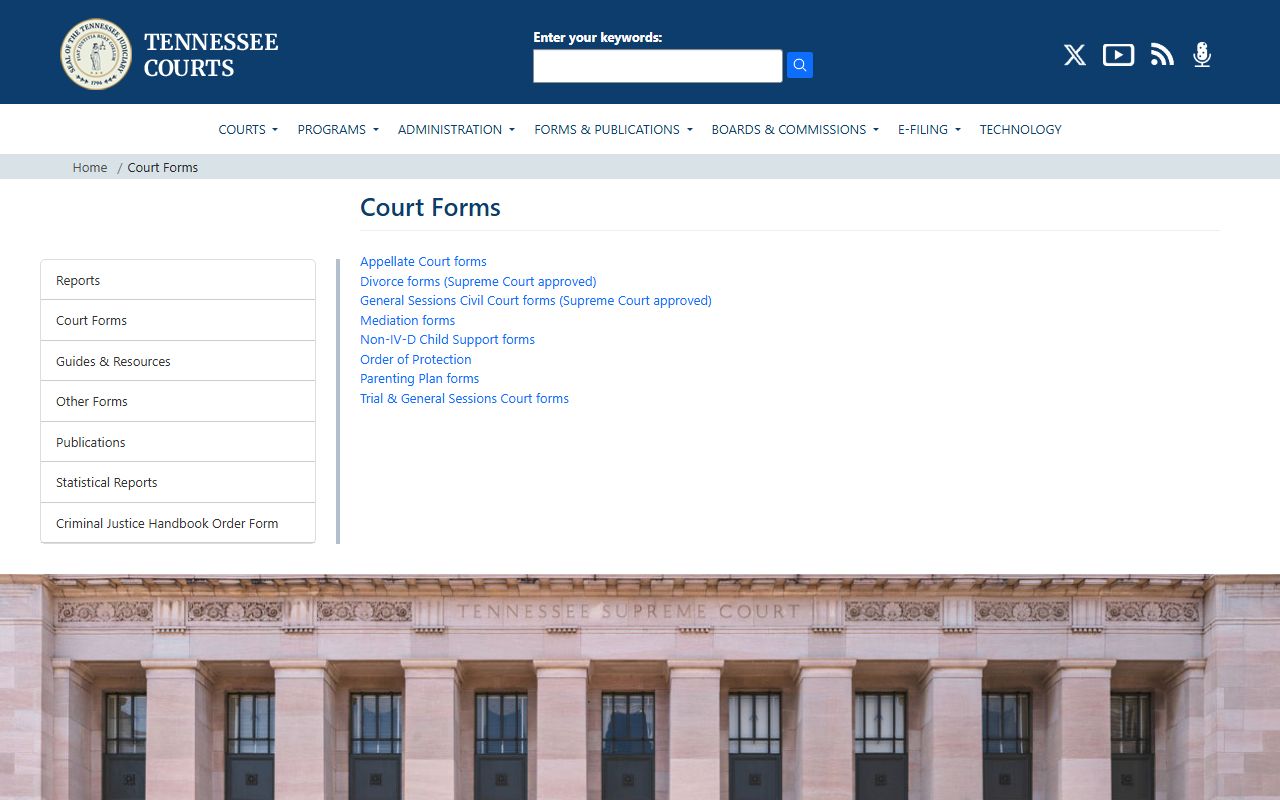Open General Sessions Civil Court forms link
1280x800 pixels.
(x=536, y=300)
